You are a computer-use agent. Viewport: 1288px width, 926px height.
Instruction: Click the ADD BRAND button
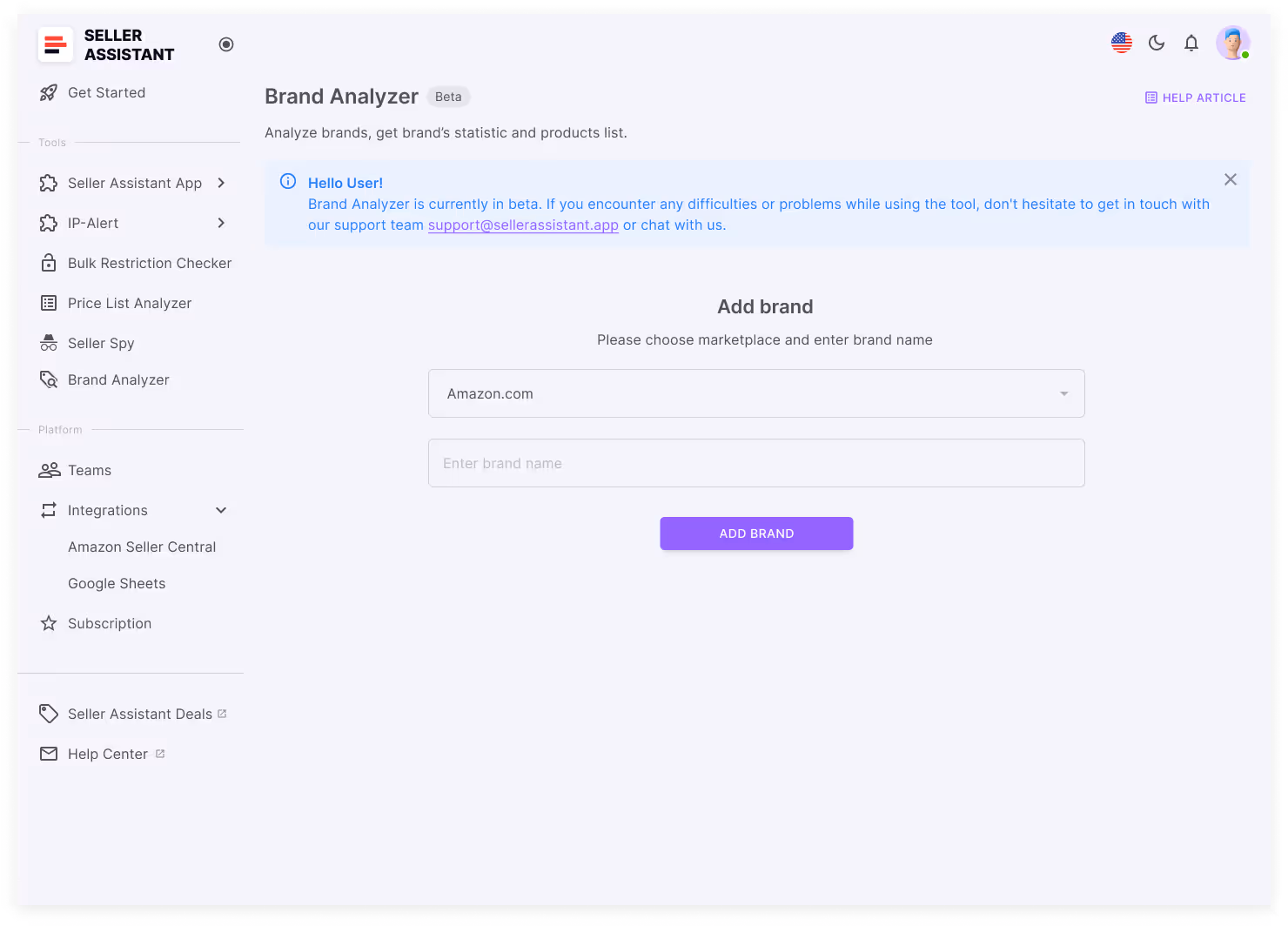(756, 533)
